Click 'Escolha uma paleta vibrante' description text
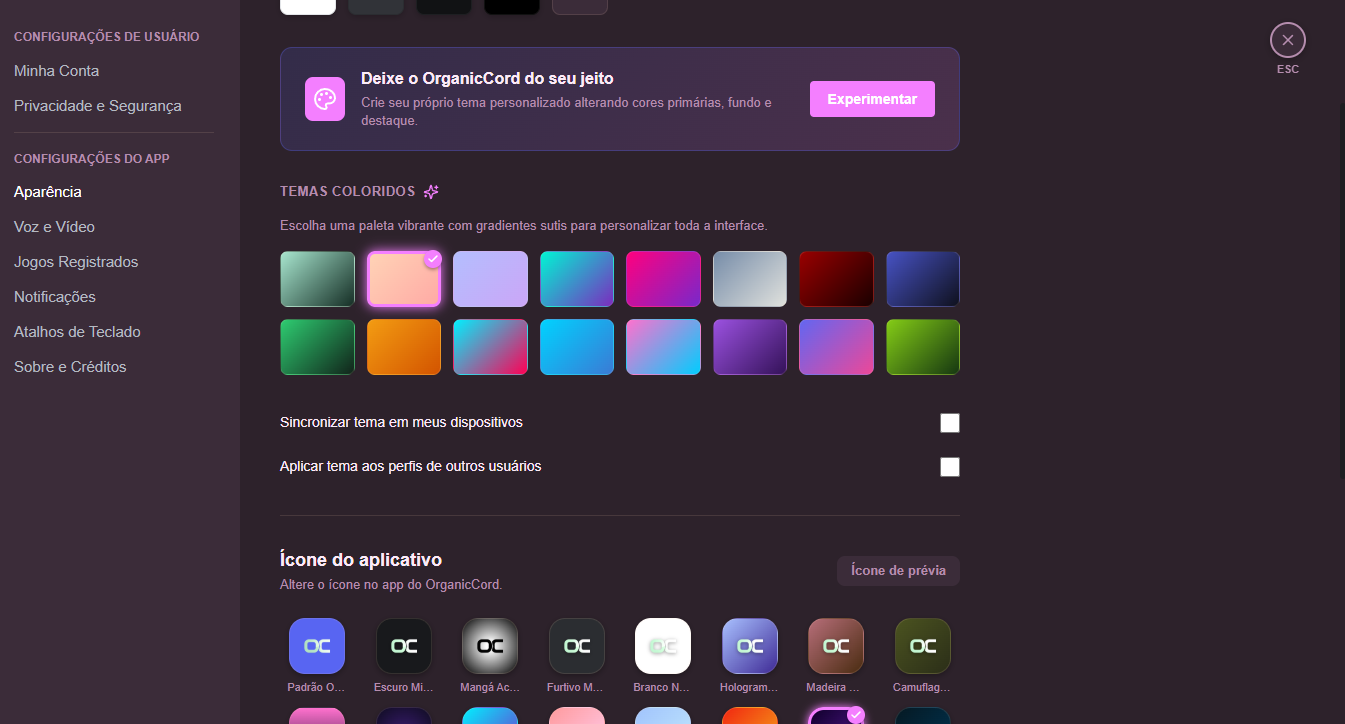This screenshot has width=1345, height=724. click(x=524, y=226)
